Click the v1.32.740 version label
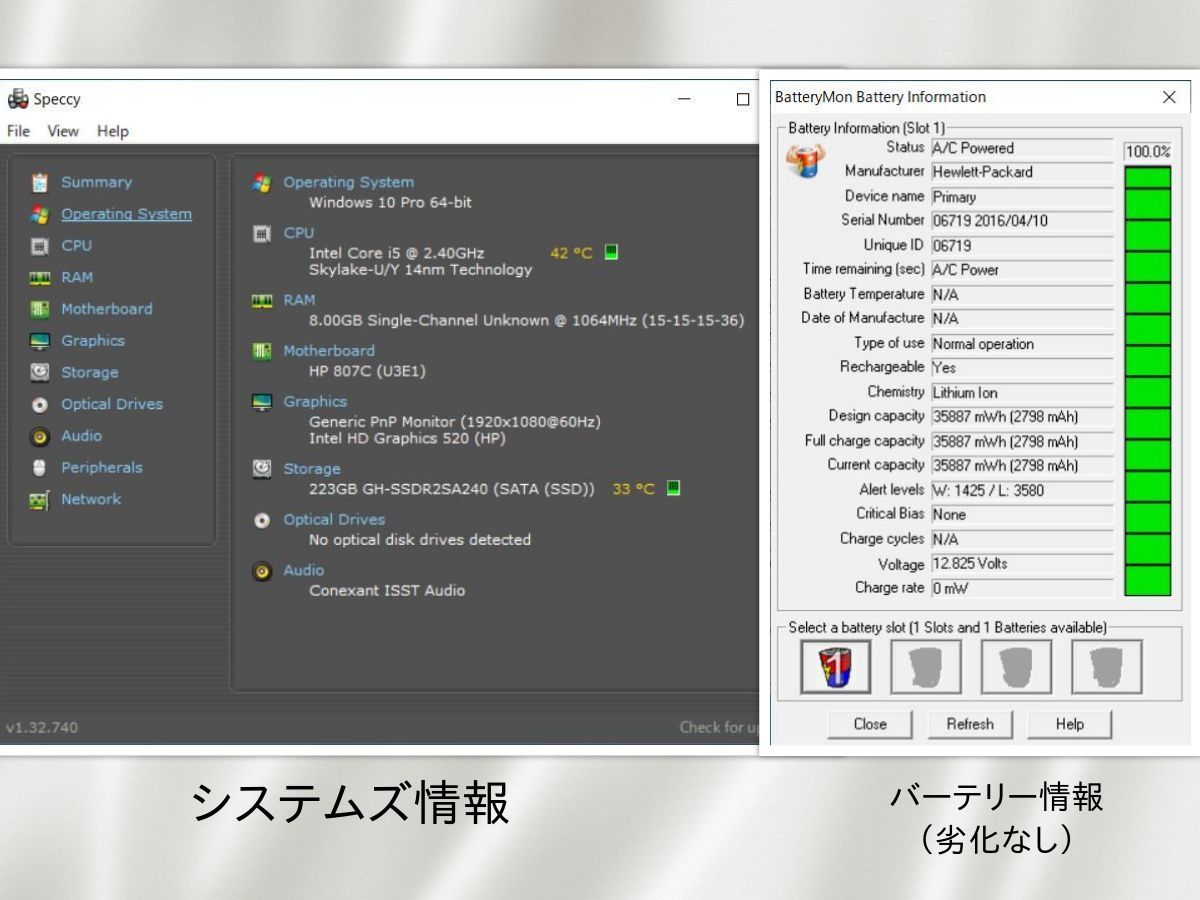 click(x=42, y=727)
